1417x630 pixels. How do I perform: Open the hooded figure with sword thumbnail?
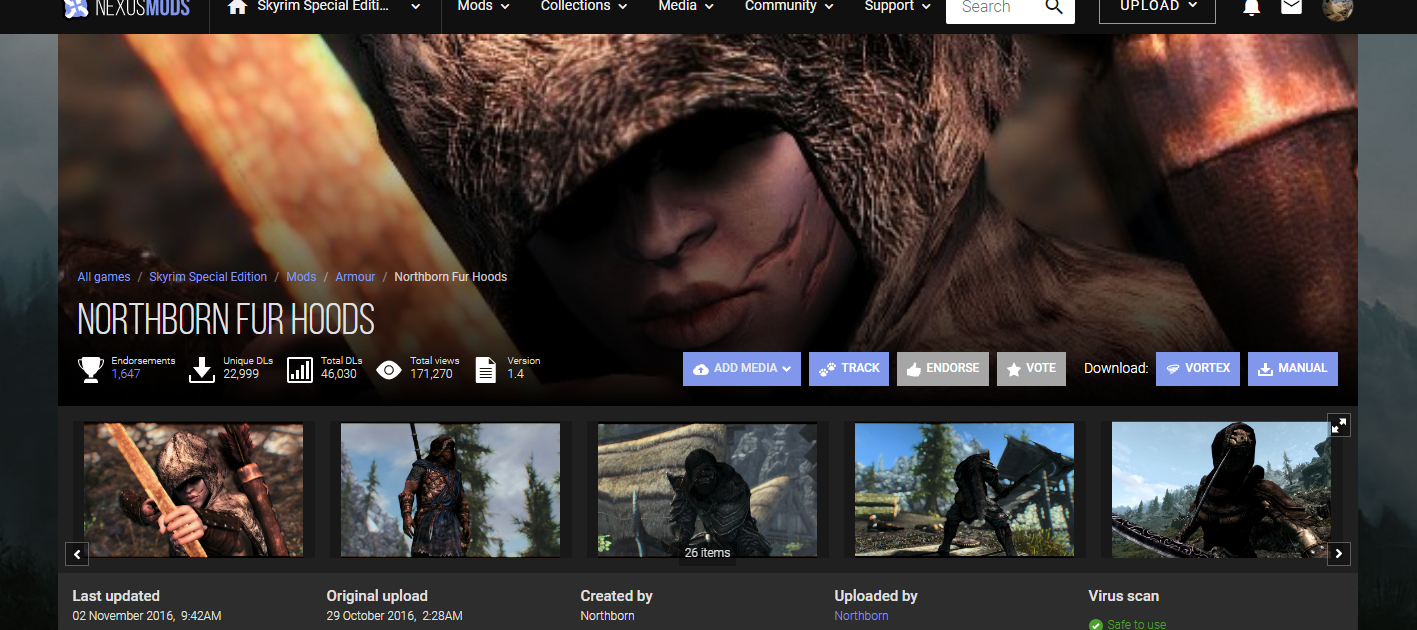pos(1221,490)
